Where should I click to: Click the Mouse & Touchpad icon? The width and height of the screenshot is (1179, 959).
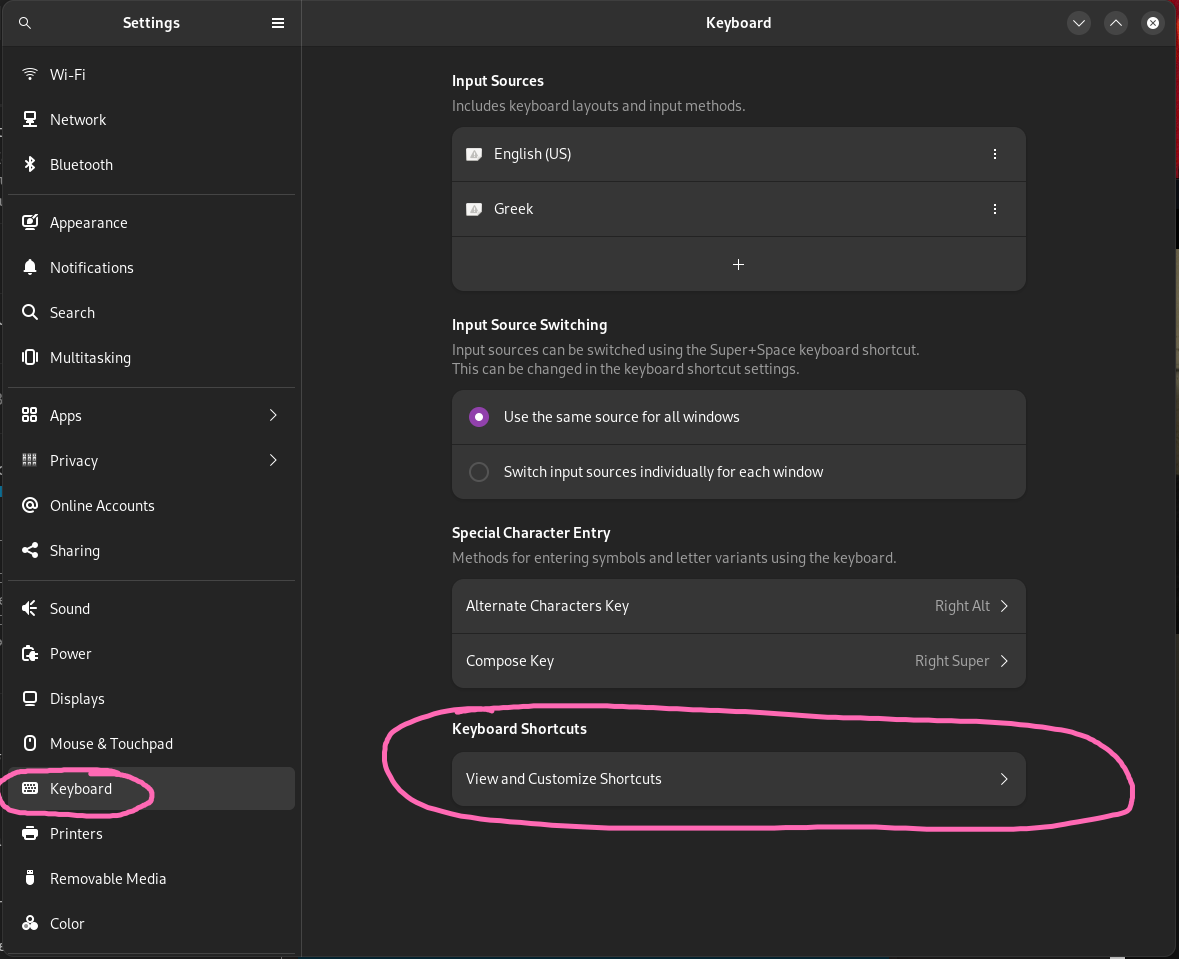pyautogui.click(x=29, y=743)
